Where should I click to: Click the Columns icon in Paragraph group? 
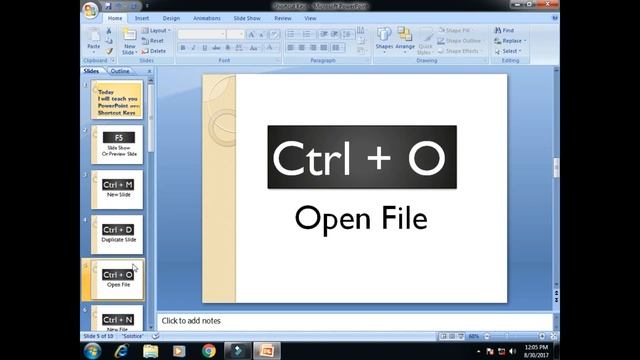pos(337,48)
